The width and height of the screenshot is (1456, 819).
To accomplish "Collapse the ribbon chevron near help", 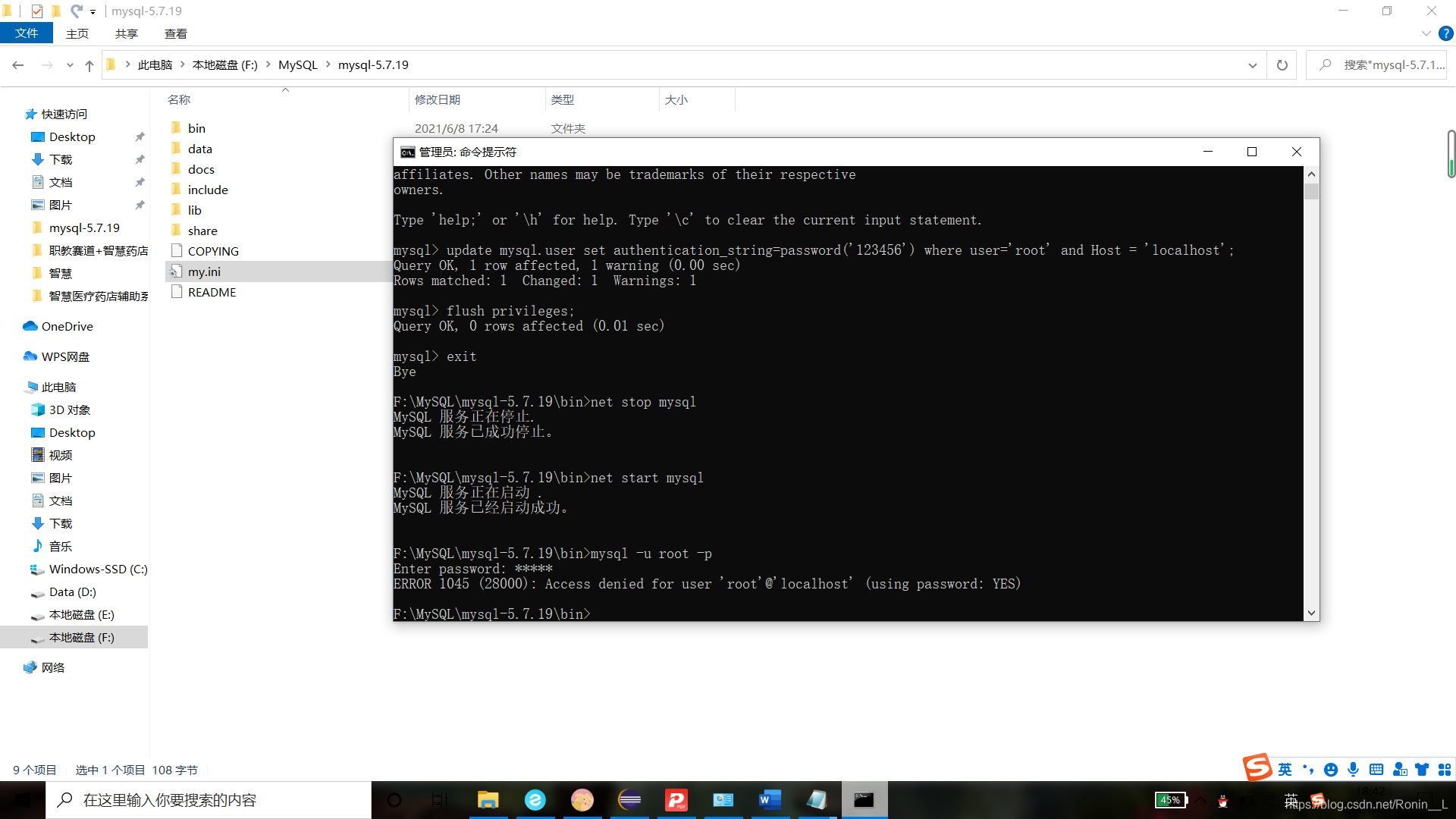I will 1426,33.
